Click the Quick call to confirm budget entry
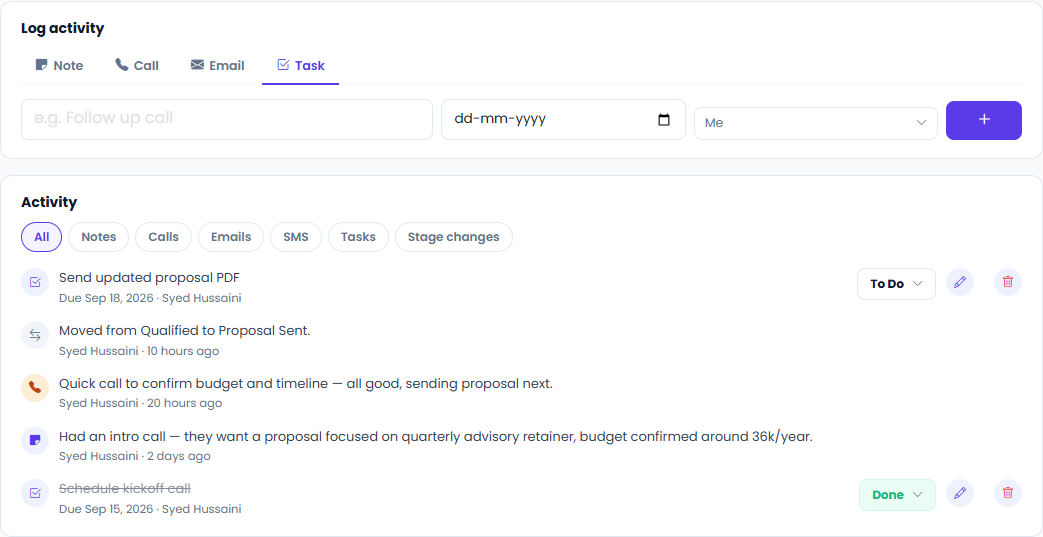Image resolution: width=1043 pixels, height=537 pixels. (x=306, y=383)
